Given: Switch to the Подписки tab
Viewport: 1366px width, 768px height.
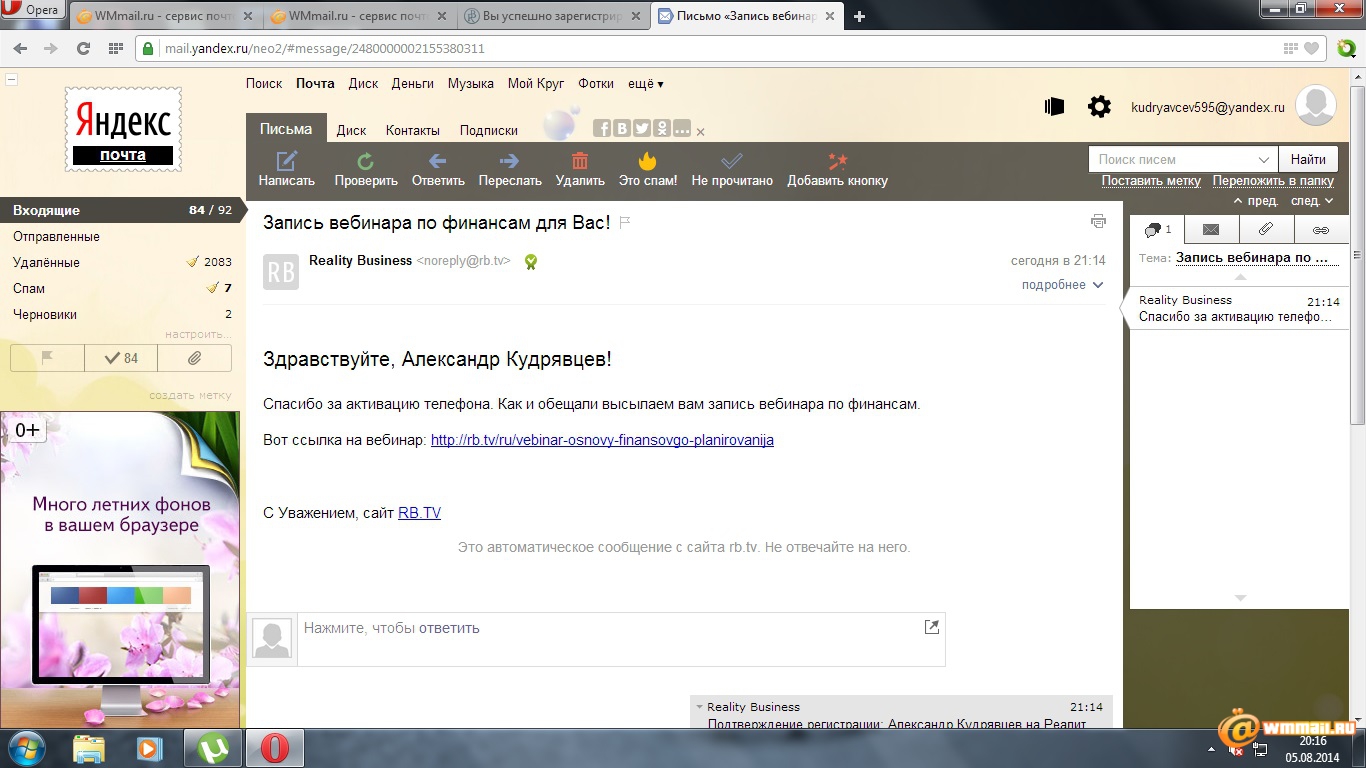Looking at the screenshot, I should (x=489, y=130).
